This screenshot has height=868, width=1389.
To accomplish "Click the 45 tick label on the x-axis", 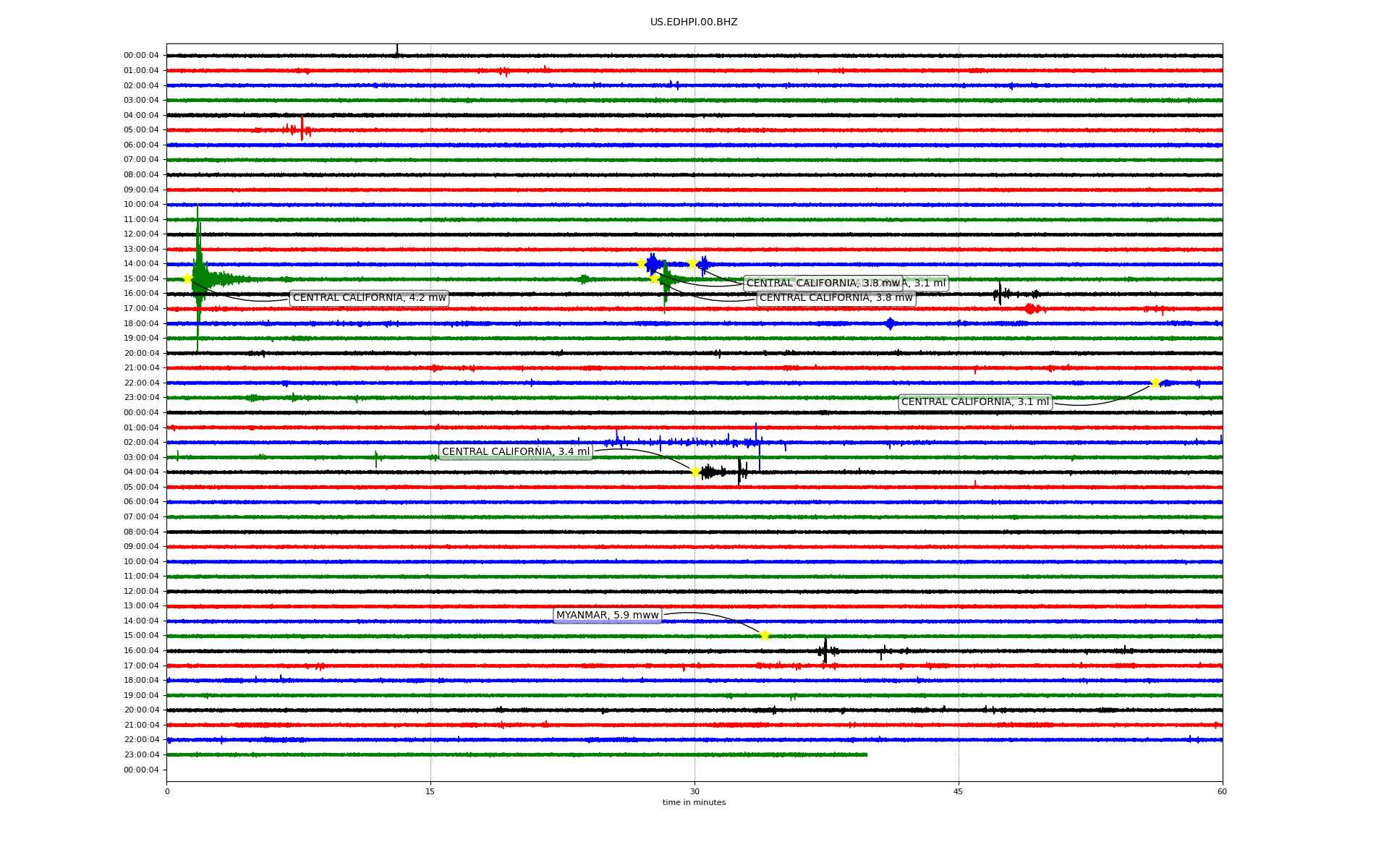I will coord(958,791).
